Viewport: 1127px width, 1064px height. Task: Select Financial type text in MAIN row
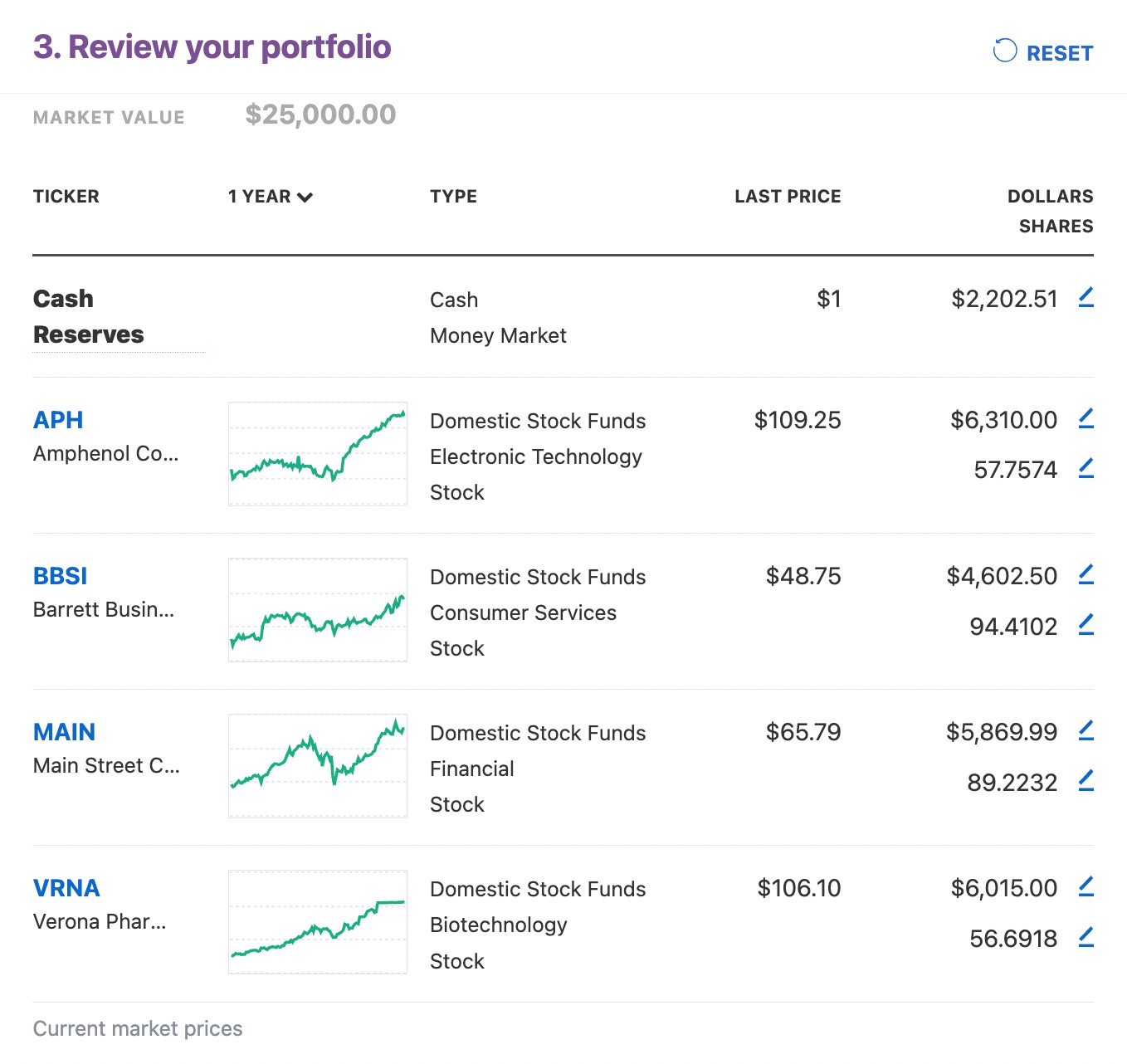coord(472,769)
